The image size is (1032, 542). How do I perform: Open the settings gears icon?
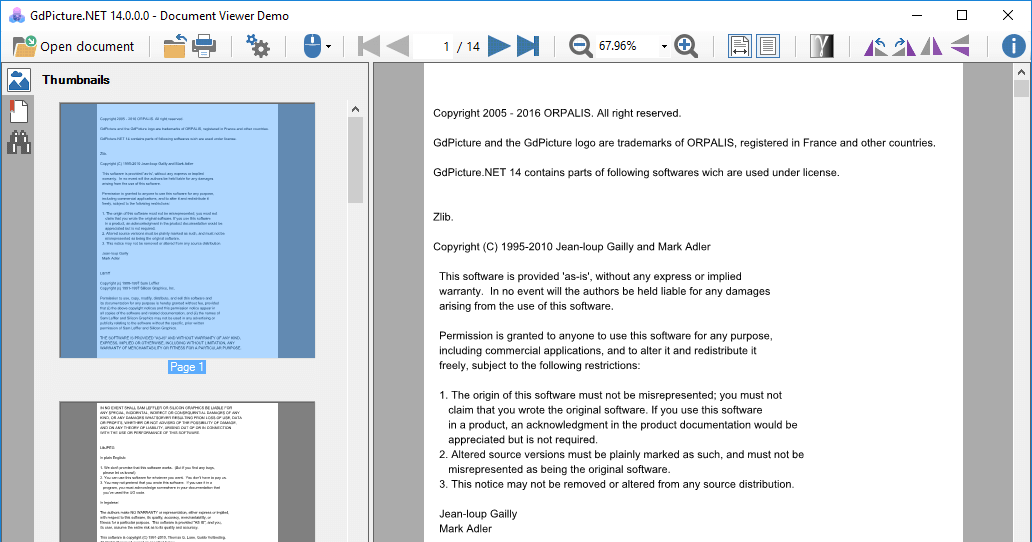tap(257, 46)
